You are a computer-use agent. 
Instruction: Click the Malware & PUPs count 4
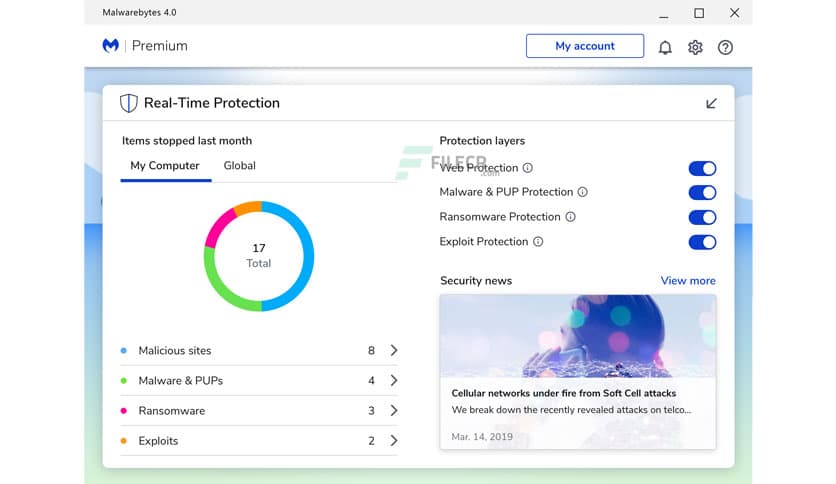coord(371,381)
